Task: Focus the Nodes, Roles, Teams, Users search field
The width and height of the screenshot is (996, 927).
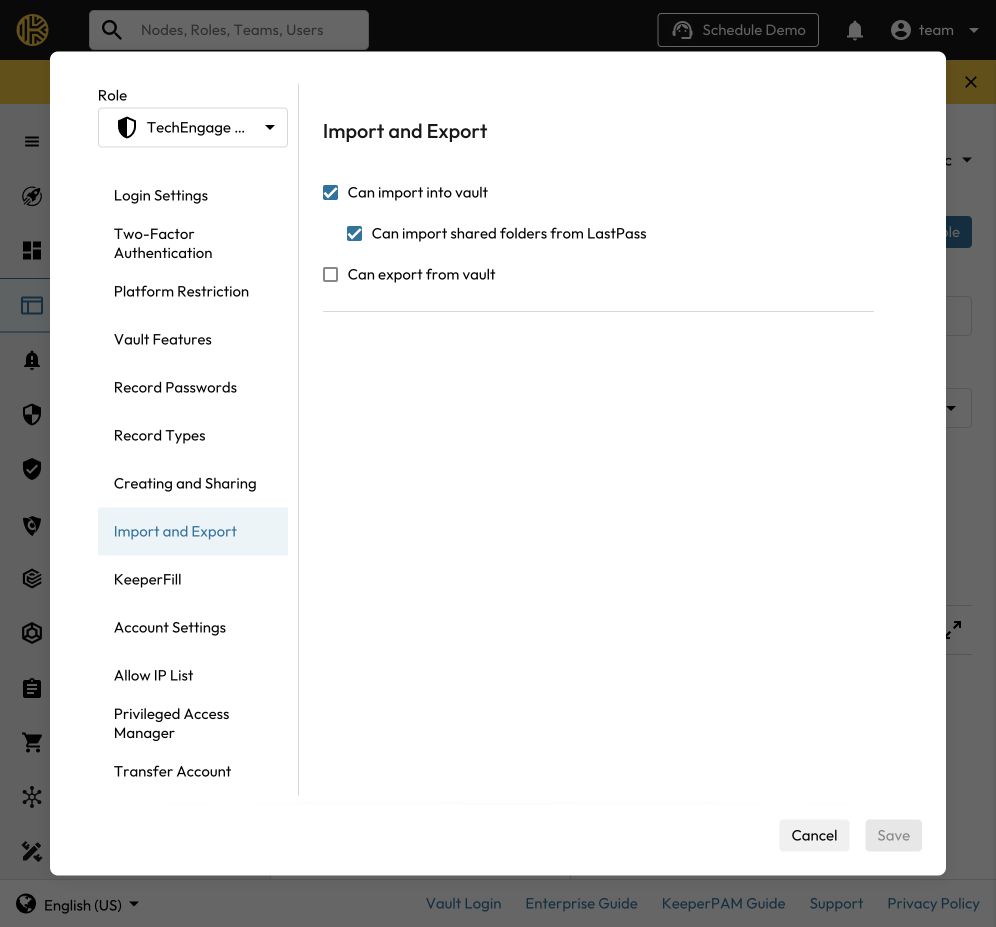Action: pyautogui.click(x=229, y=30)
